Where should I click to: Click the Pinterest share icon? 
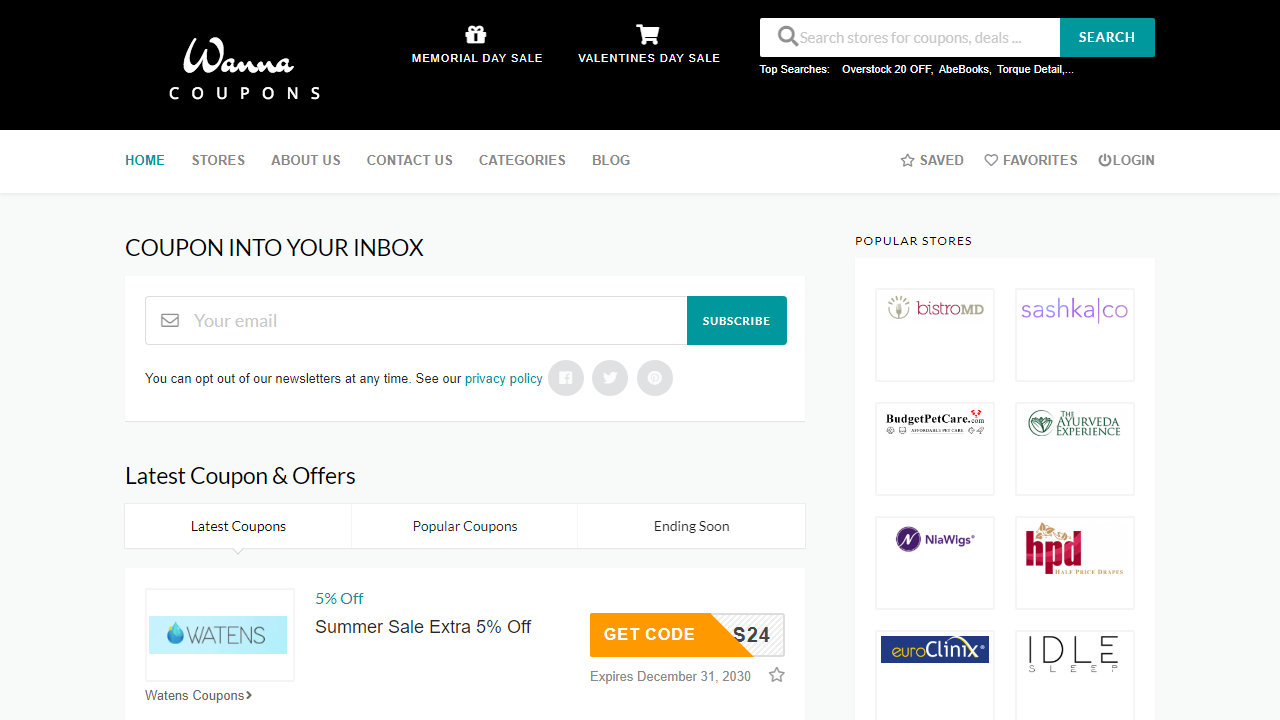[655, 378]
